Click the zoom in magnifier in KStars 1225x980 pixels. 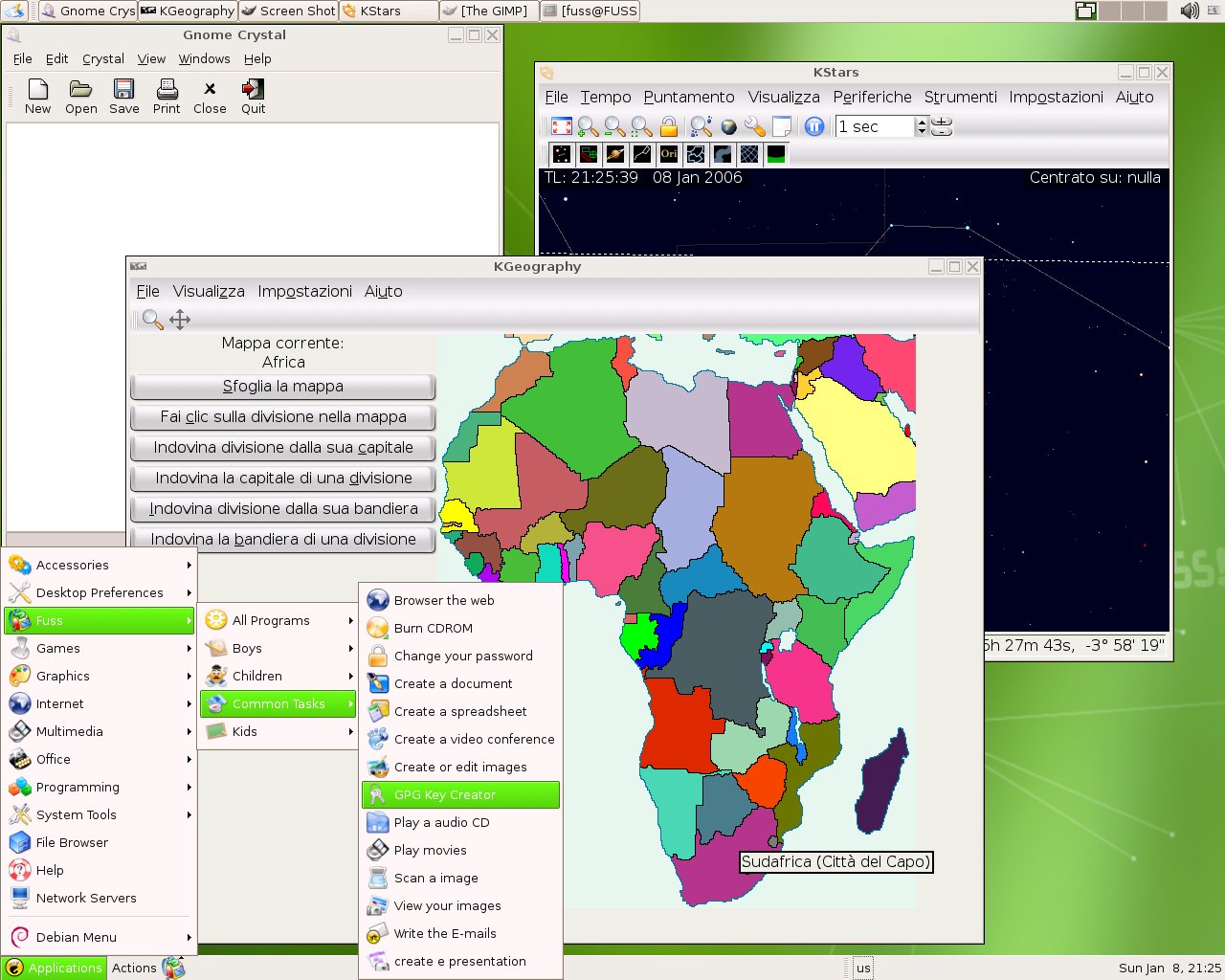[588, 126]
